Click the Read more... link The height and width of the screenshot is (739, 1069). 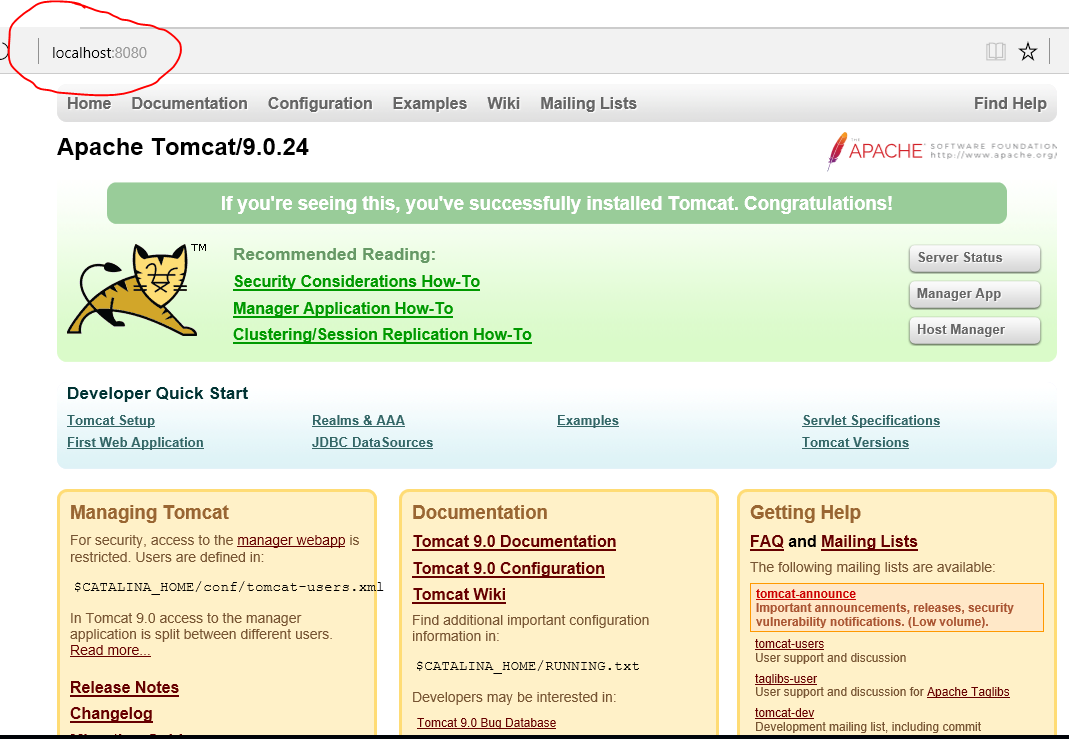point(110,650)
